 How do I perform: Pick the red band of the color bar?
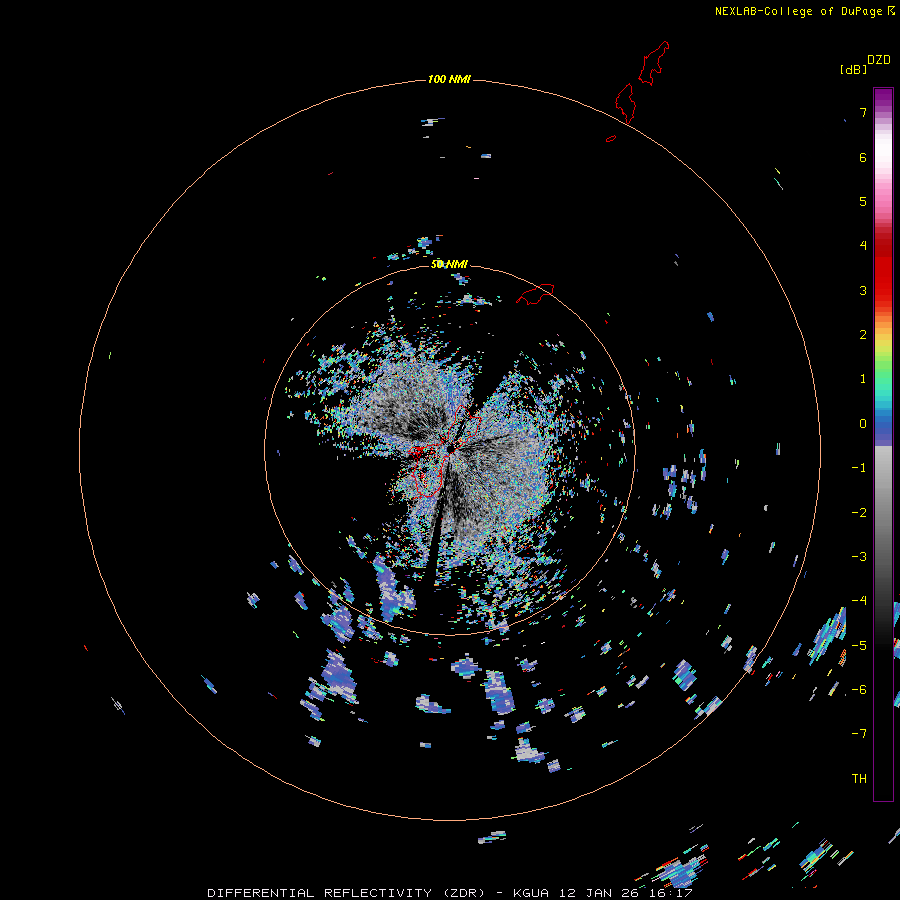(883, 276)
